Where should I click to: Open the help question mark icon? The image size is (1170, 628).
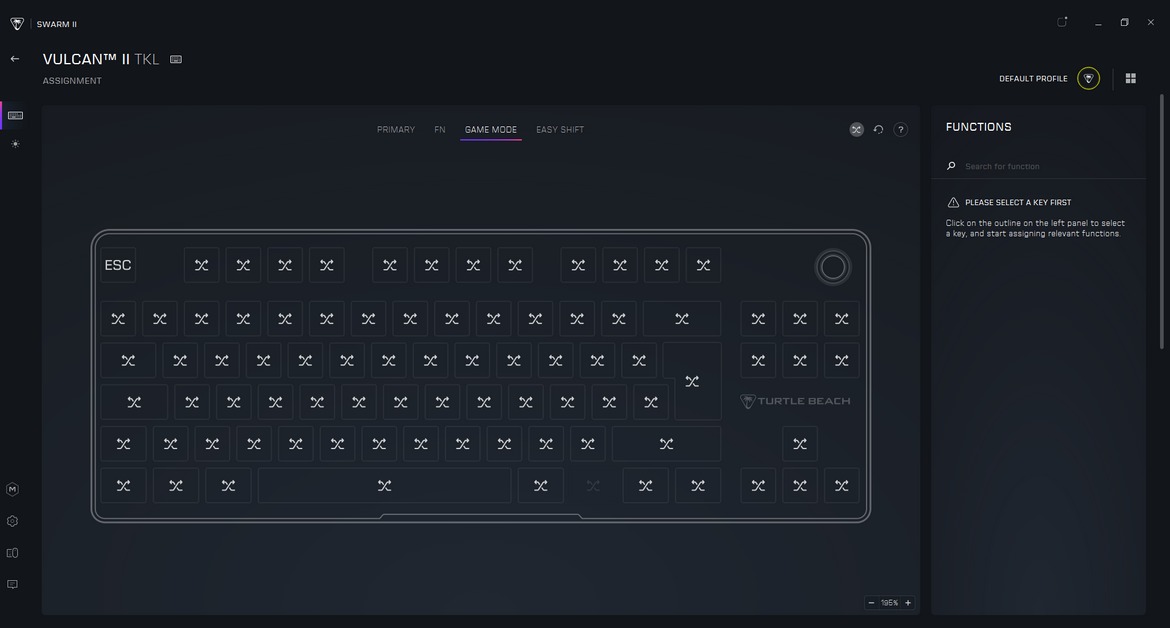[900, 130]
